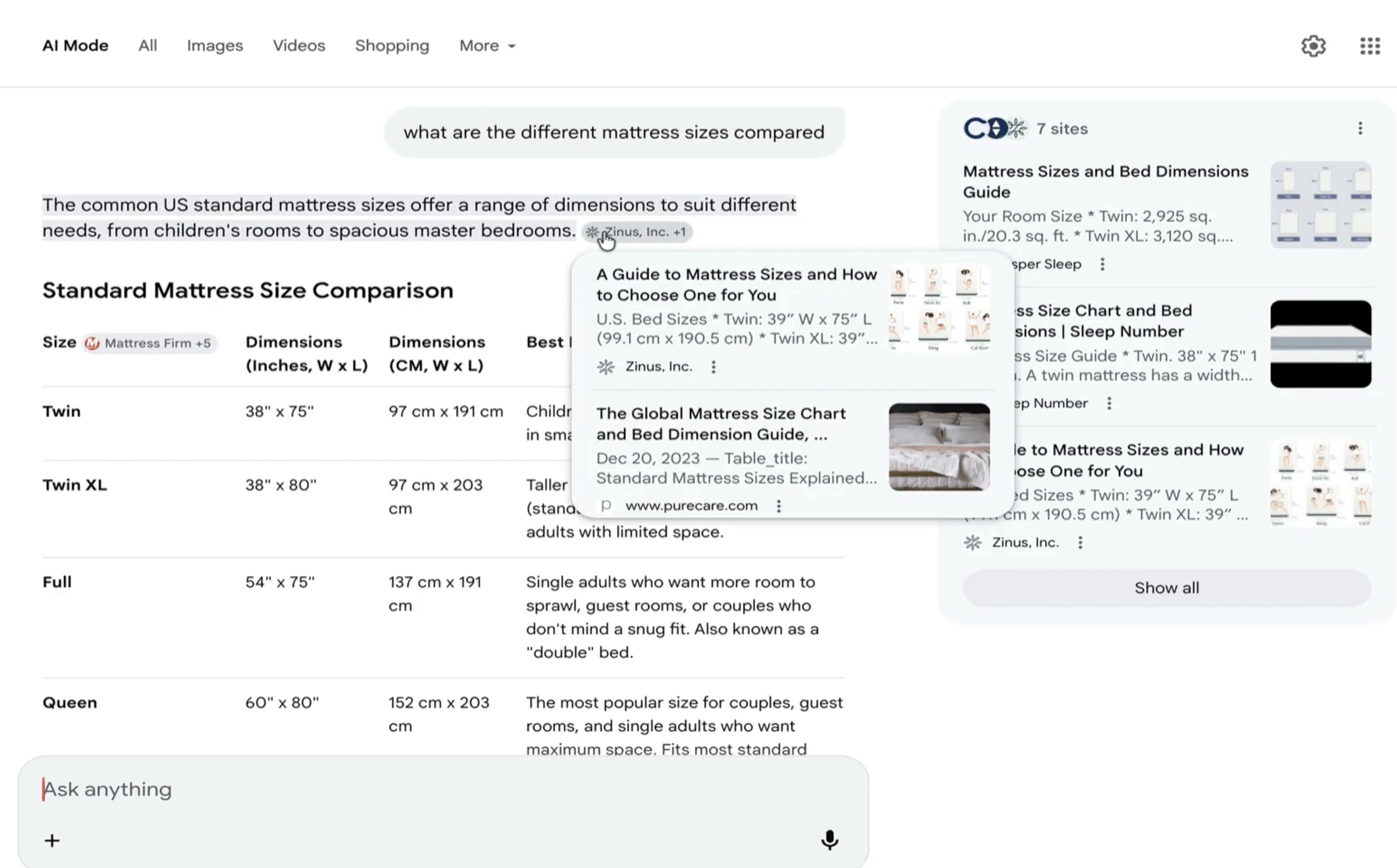1397x868 pixels.
Task: Activate voice input with the microphone icon
Action: click(x=829, y=840)
